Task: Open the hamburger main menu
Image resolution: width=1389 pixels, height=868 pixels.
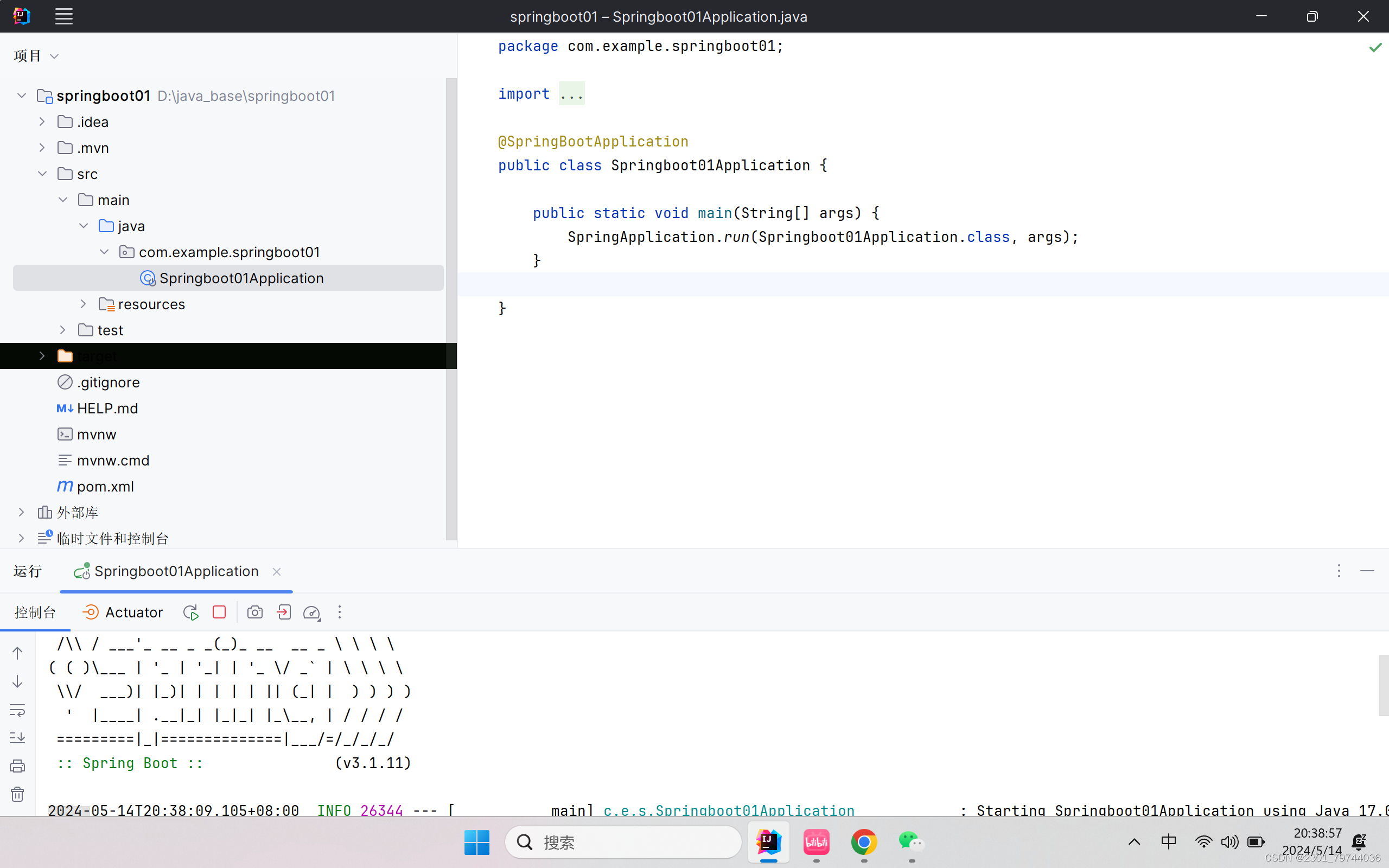Action: pyautogui.click(x=63, y=16)
